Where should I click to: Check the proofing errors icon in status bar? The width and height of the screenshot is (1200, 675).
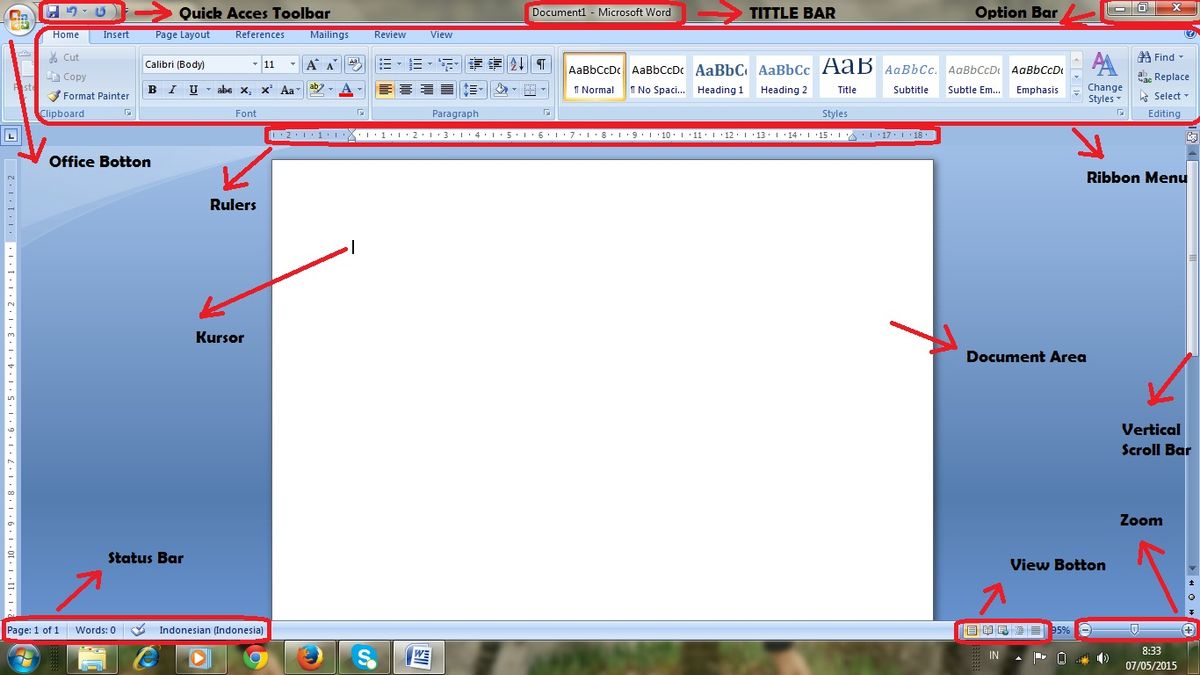138,630
